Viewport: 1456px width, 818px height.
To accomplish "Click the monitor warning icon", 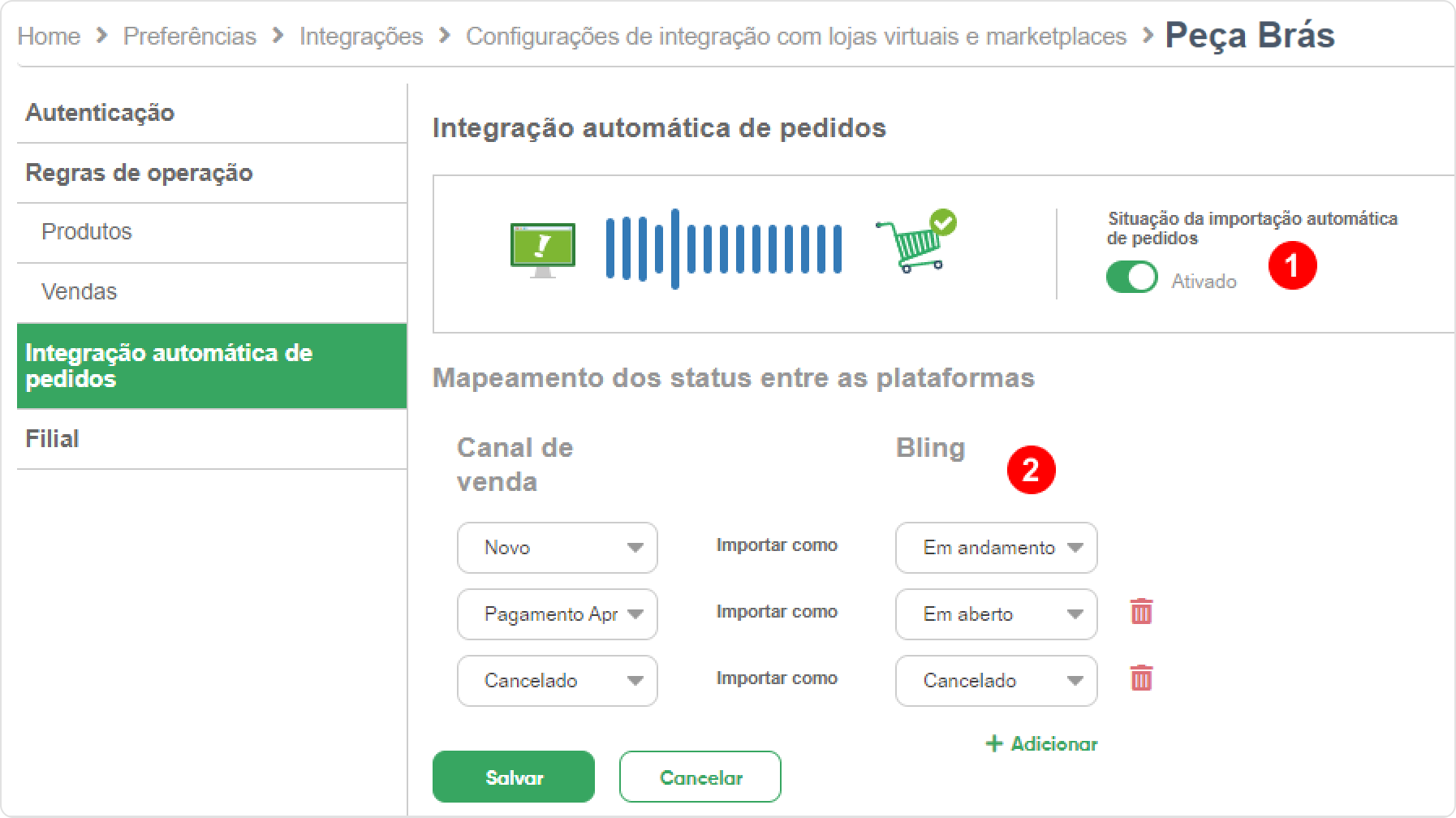I will 543,251.
